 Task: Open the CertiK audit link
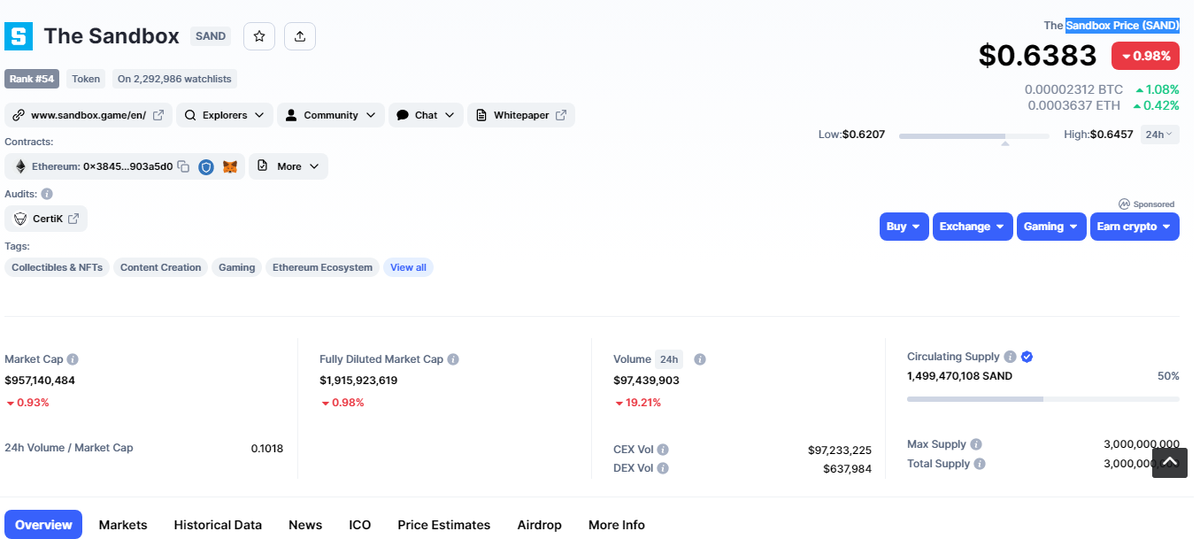pyautogui.click(x=46, y=218)
